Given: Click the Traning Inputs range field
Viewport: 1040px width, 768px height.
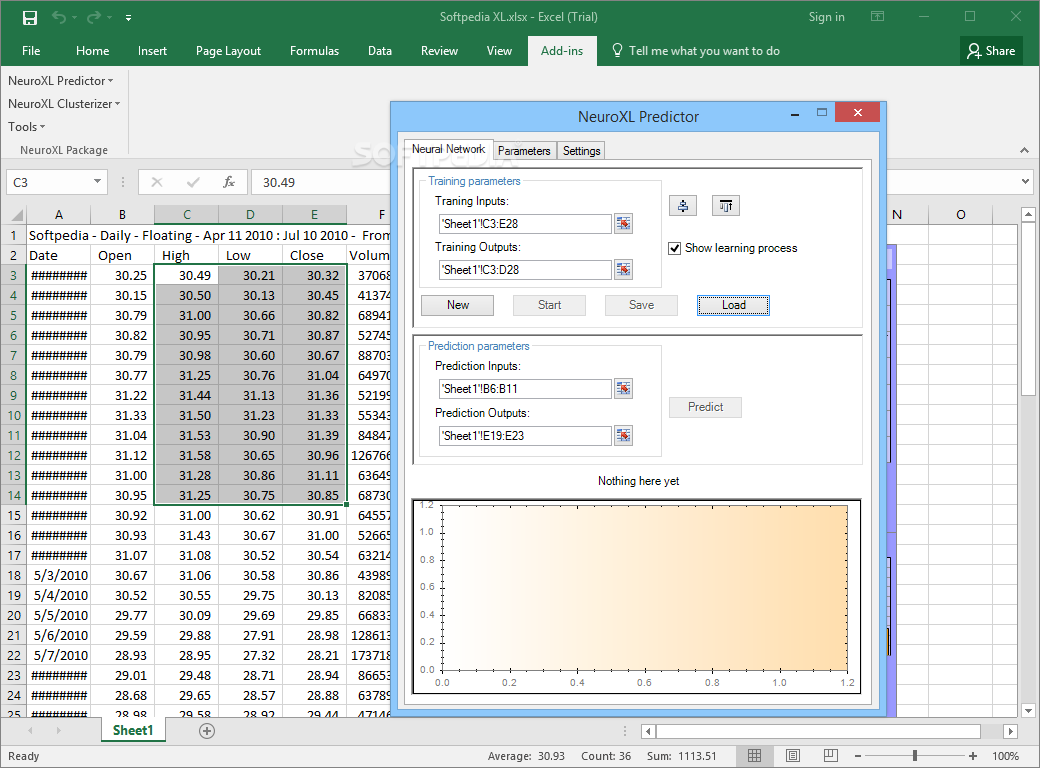Looking at the screenshot, I should point(525,224).
